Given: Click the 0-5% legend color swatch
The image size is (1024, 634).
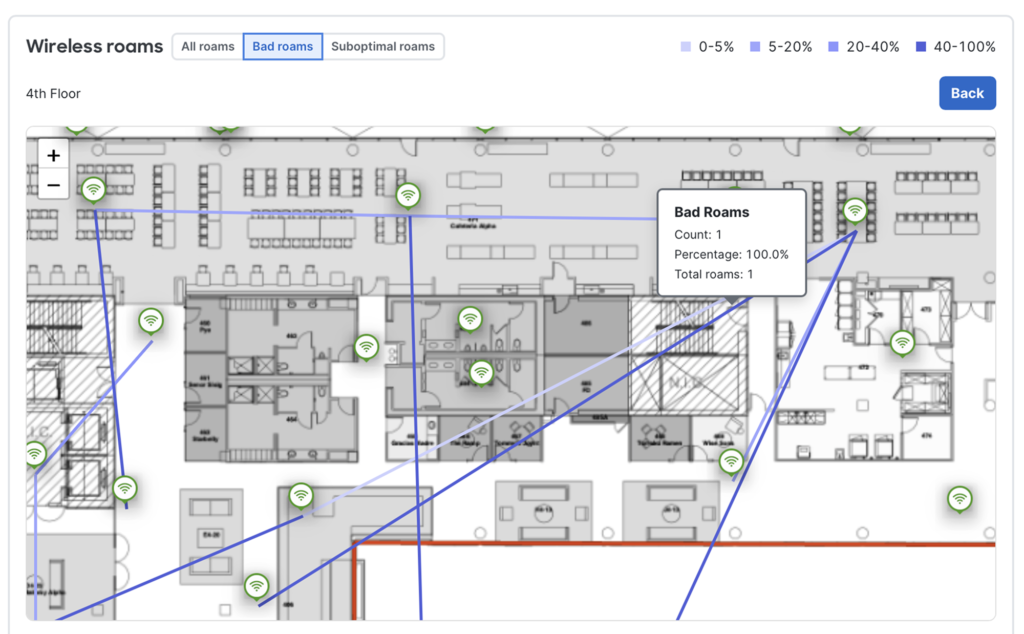Looking at the screenshot, I should (685, 47).
